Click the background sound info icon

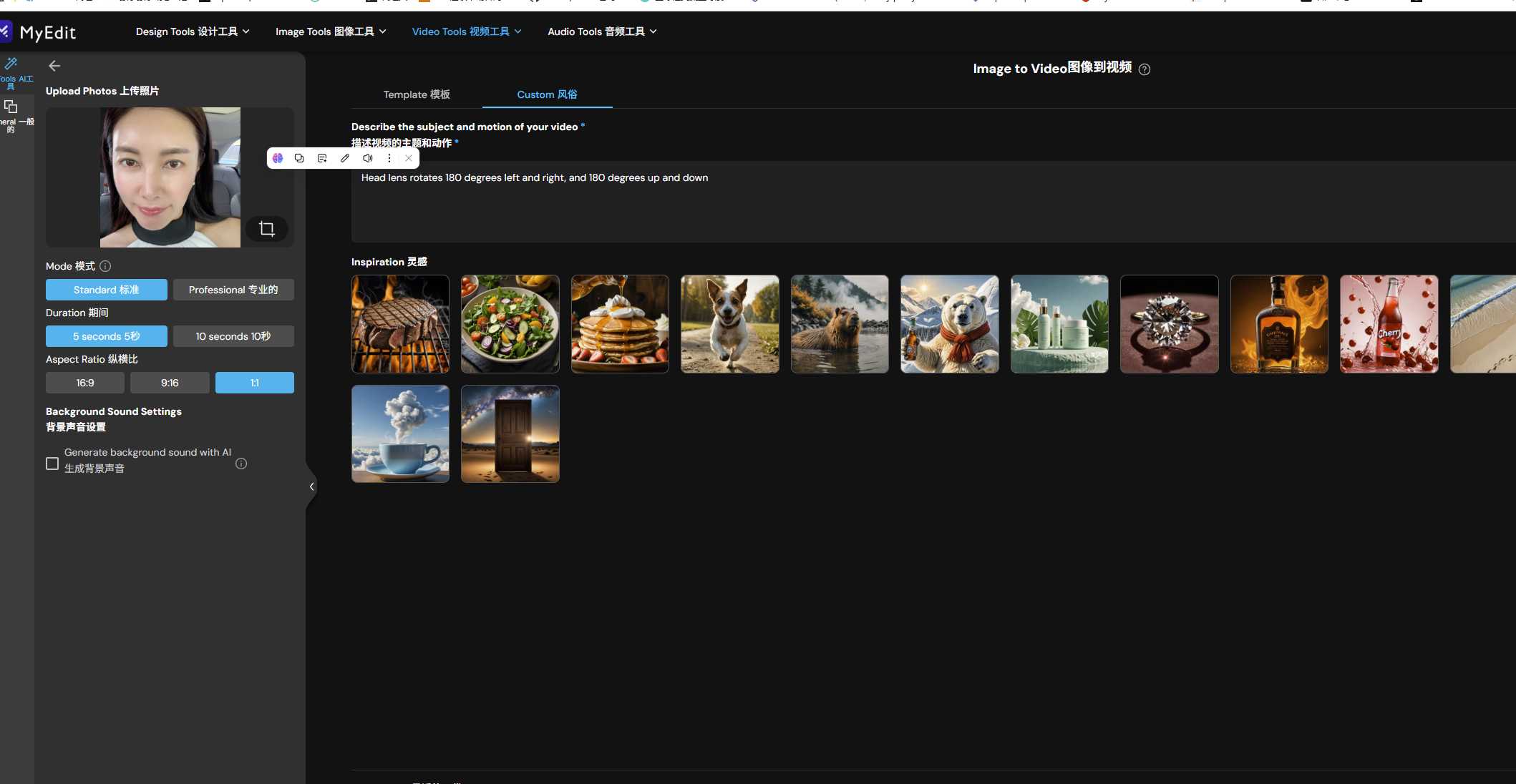241,464
